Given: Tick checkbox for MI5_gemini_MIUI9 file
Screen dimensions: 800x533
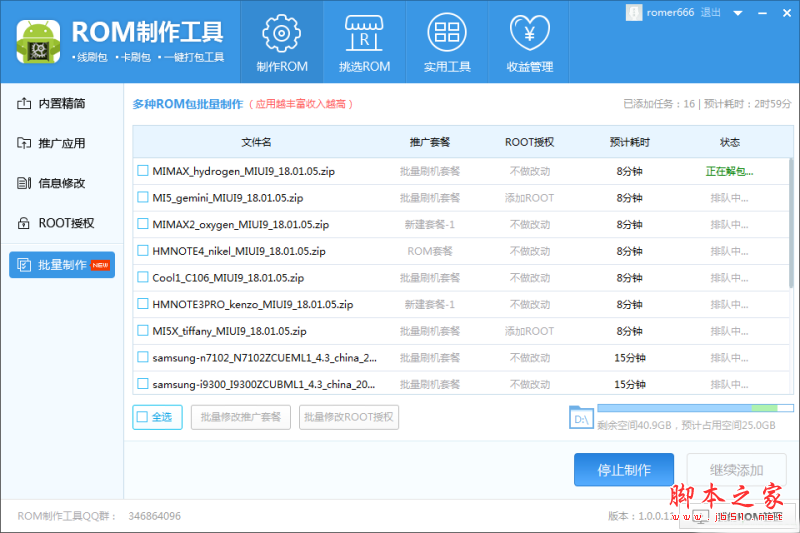Looking at the screenshot, I should tap(143, 197).
